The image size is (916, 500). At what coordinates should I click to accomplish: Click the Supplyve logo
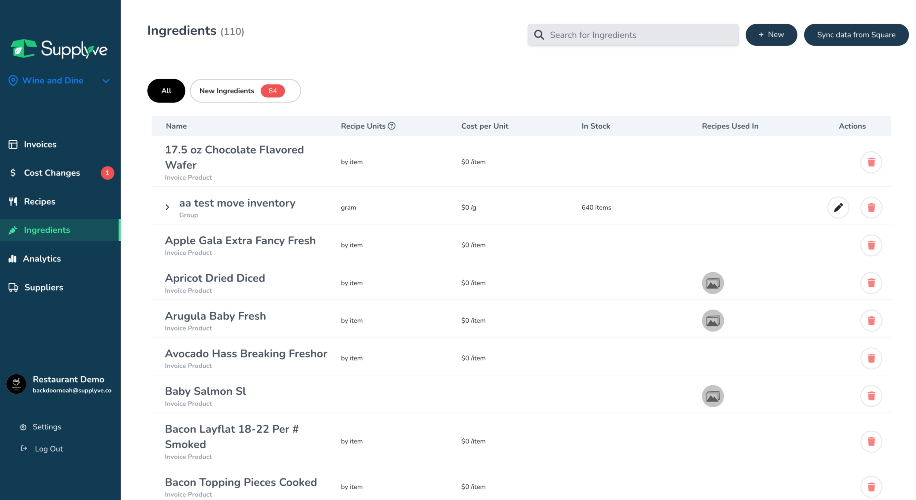point(59,48)
